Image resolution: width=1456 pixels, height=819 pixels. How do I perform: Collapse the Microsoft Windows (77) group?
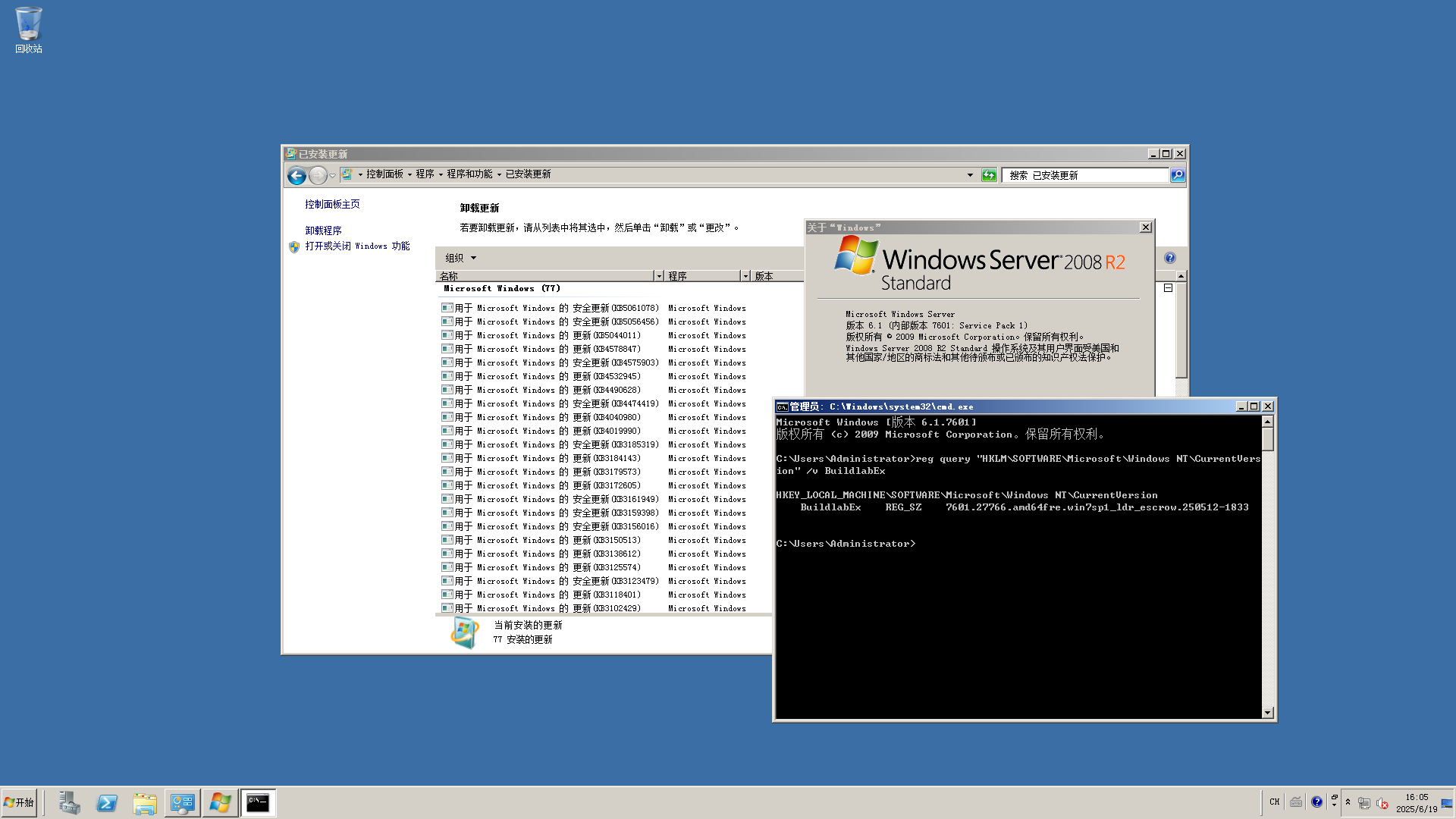pos(1168,288)
